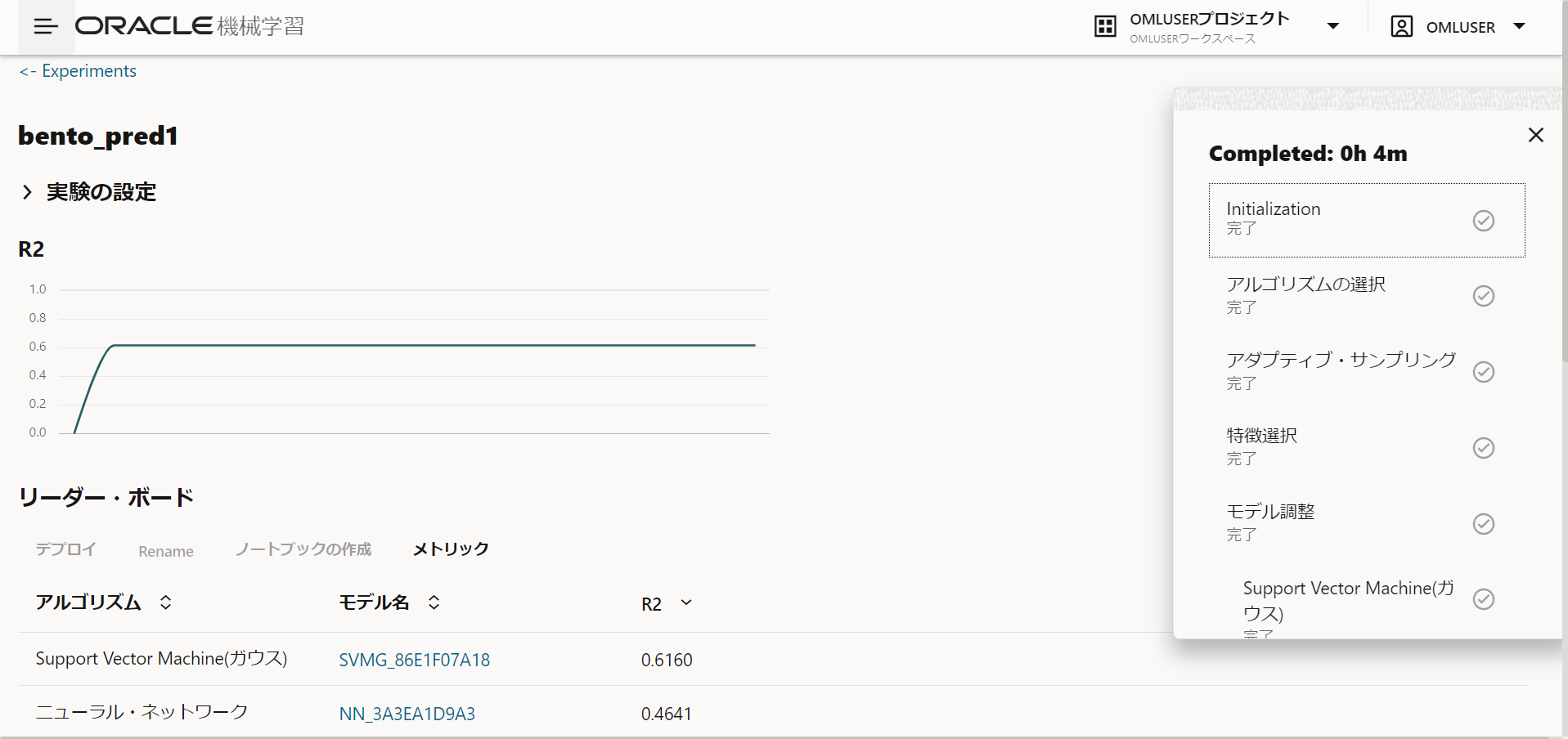
Task: Click the R2 value 0.4641
Action: click(x=667, y=714)
